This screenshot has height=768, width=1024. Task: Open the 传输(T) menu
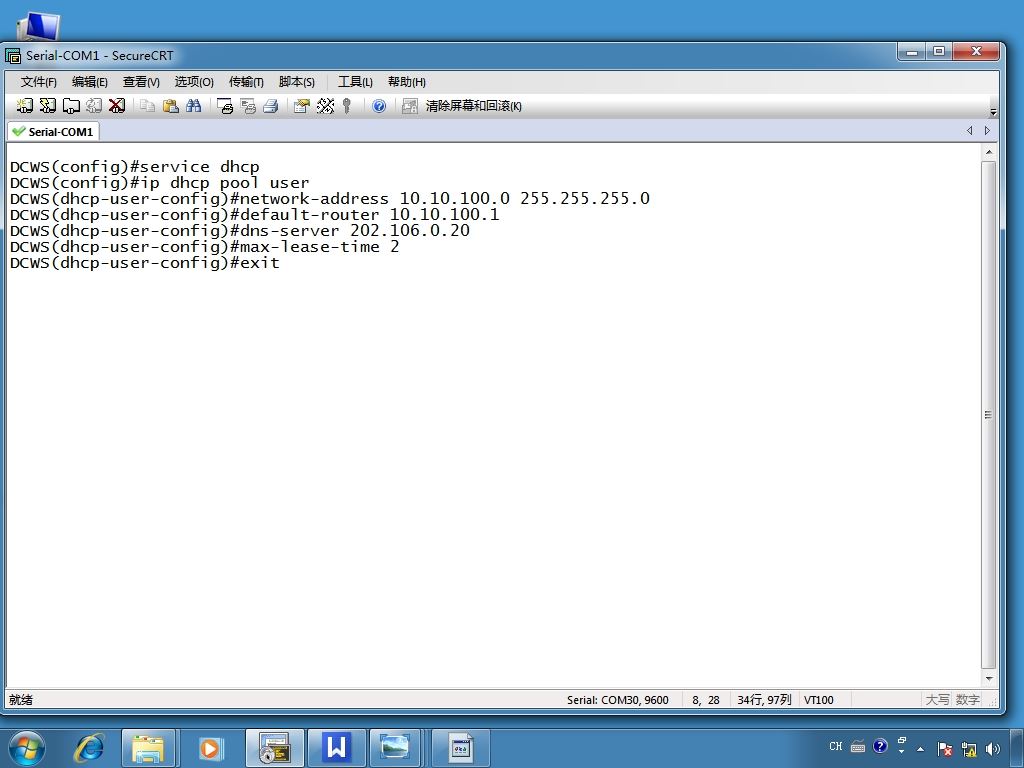[246, 82]
